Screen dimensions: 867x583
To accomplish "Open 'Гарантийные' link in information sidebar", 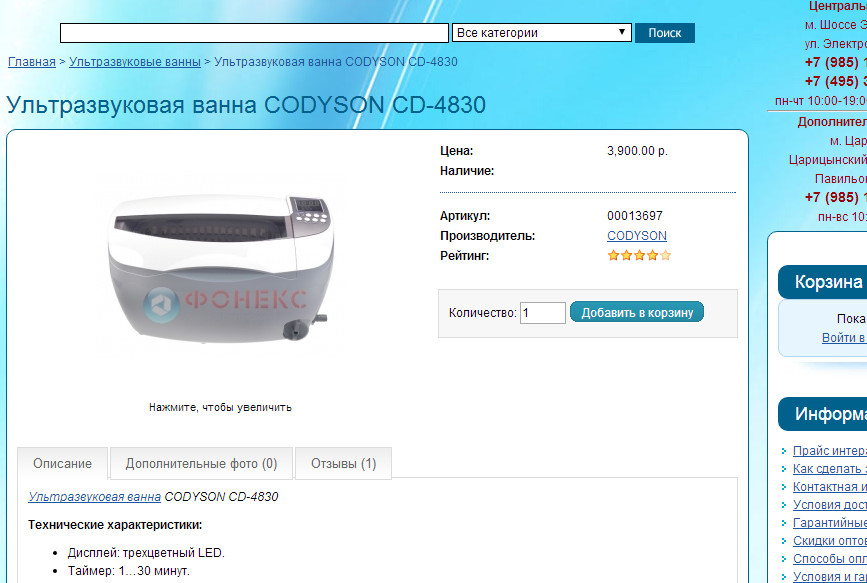I will pos(829,523).
